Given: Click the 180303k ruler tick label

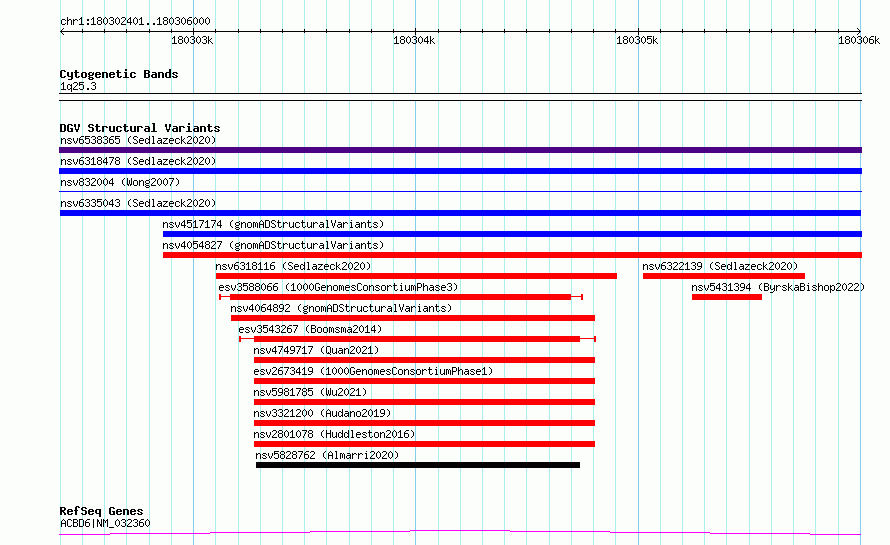Looking at the screenshot, I should [192, 40].
